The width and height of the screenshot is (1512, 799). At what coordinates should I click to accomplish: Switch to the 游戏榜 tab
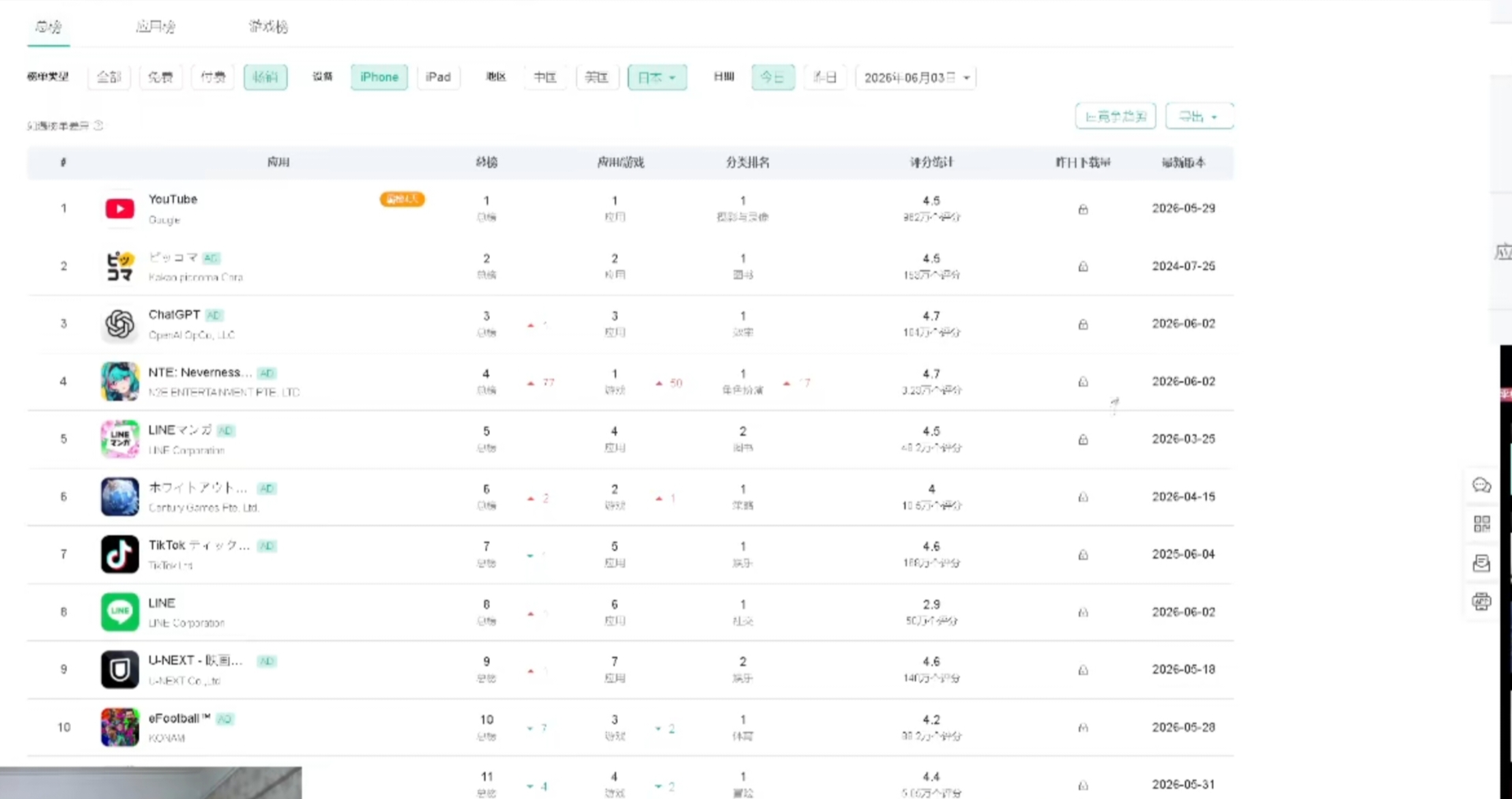(268, 27)
